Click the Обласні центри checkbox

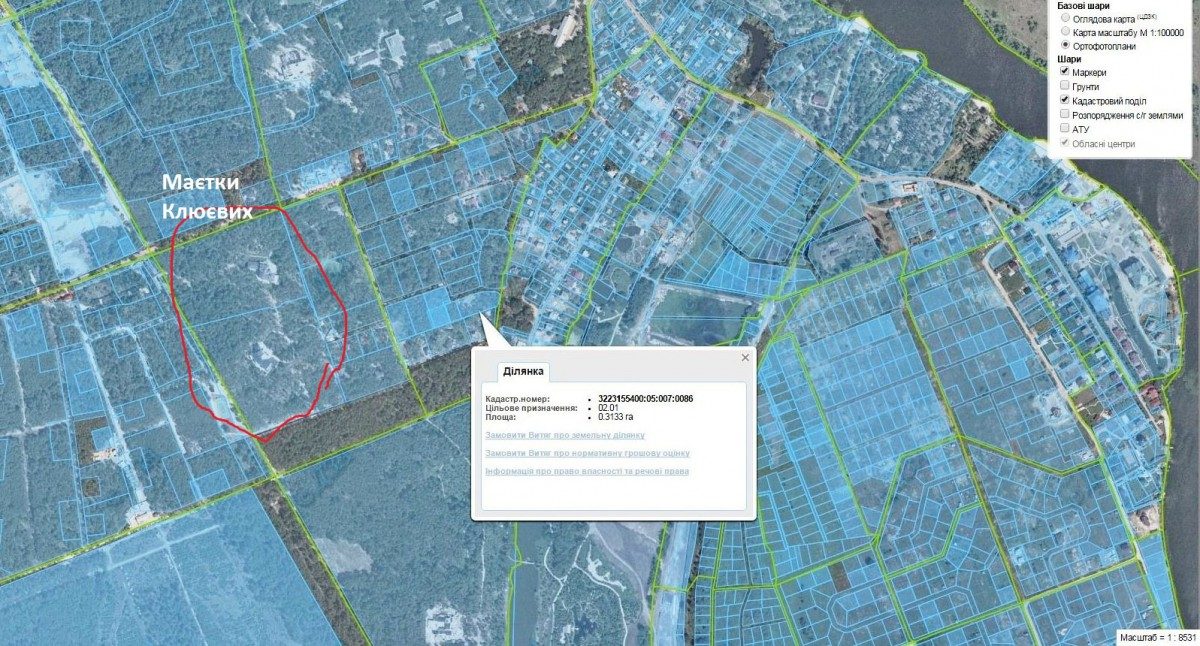pyautogui.click(x=1066, y=144)
